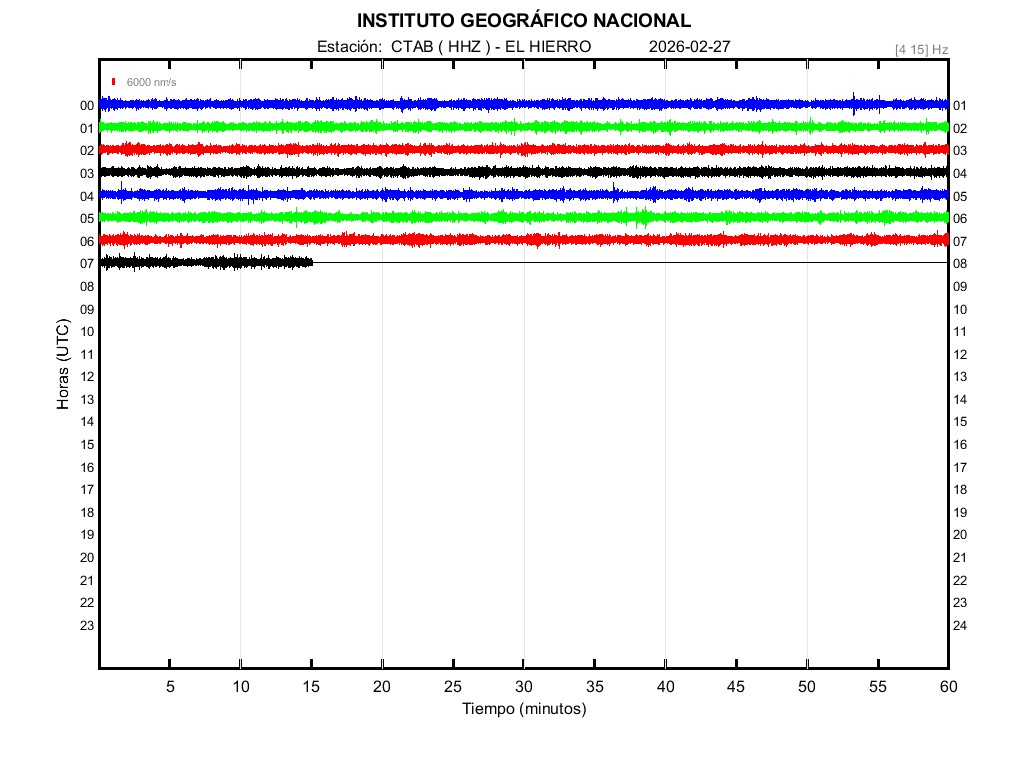The image size is (1024, 768).
Task: Click the red 6000 nm/s scale bar
Action: 114,82
